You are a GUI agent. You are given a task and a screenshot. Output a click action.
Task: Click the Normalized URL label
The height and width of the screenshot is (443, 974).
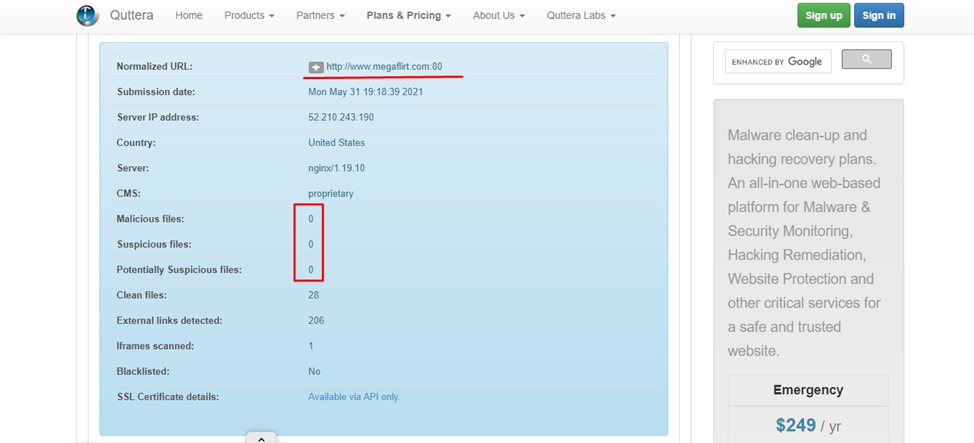155,66
